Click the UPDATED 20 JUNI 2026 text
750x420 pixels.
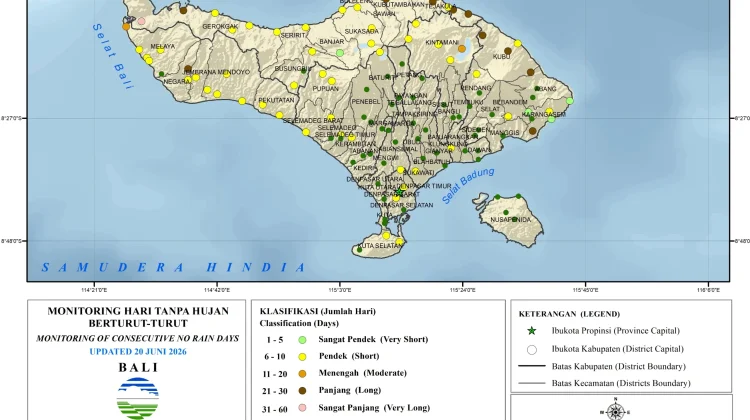point(138,352)
